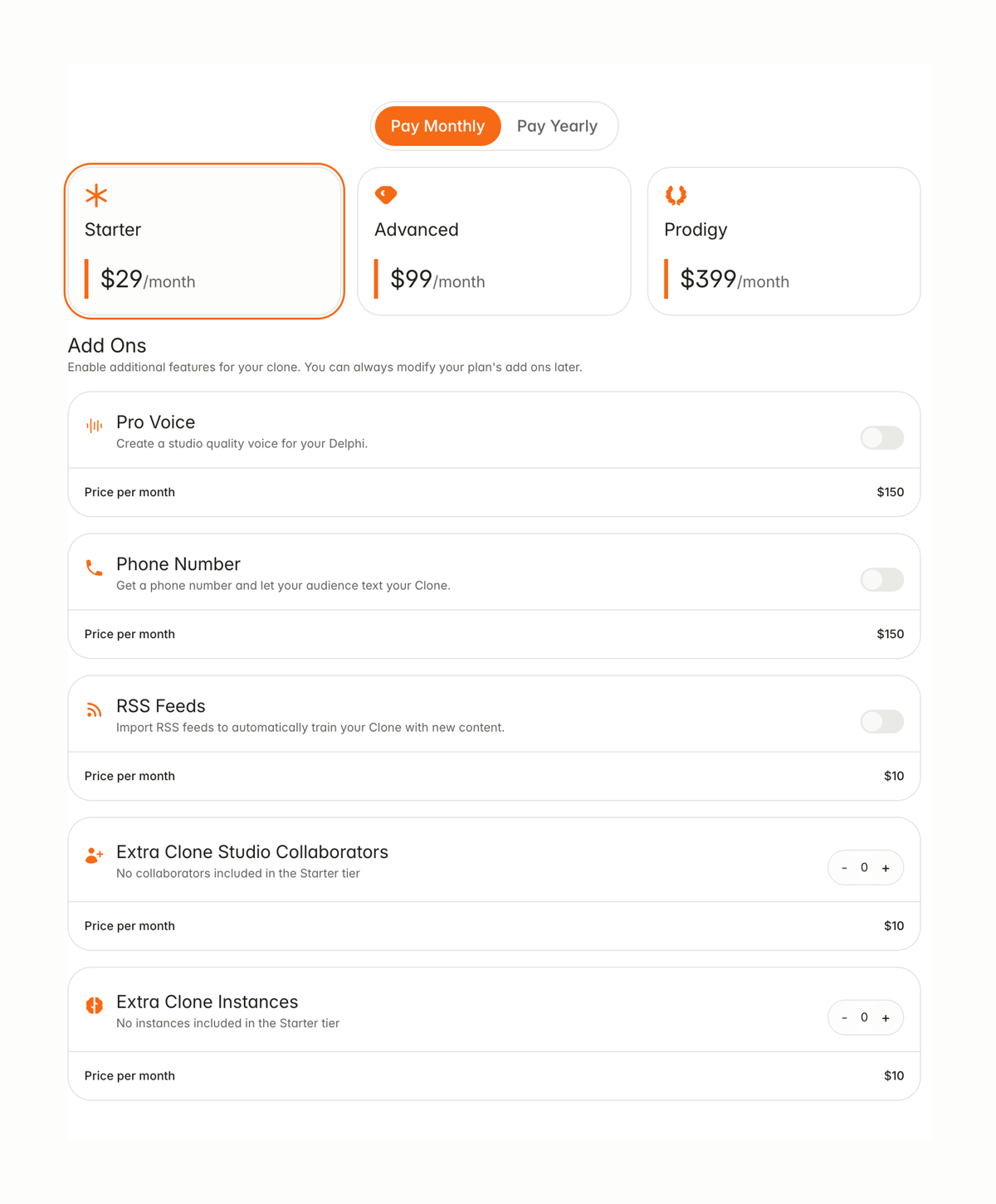Select the Starter $29 plan card
Screen dimensions: 996x1204
[x=204, y=241]
